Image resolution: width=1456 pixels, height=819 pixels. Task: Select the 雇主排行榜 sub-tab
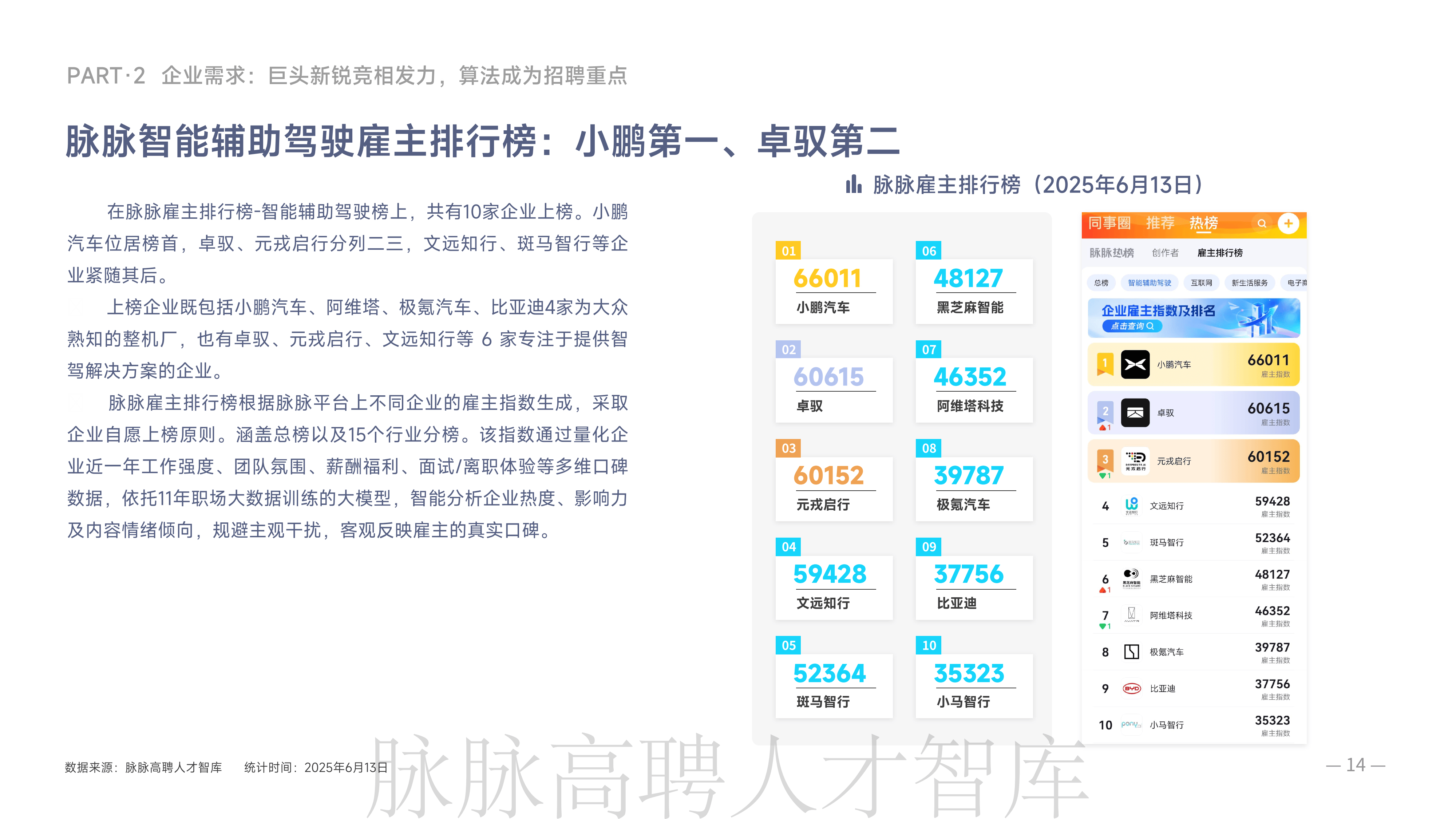click(x=1220, y=253)
